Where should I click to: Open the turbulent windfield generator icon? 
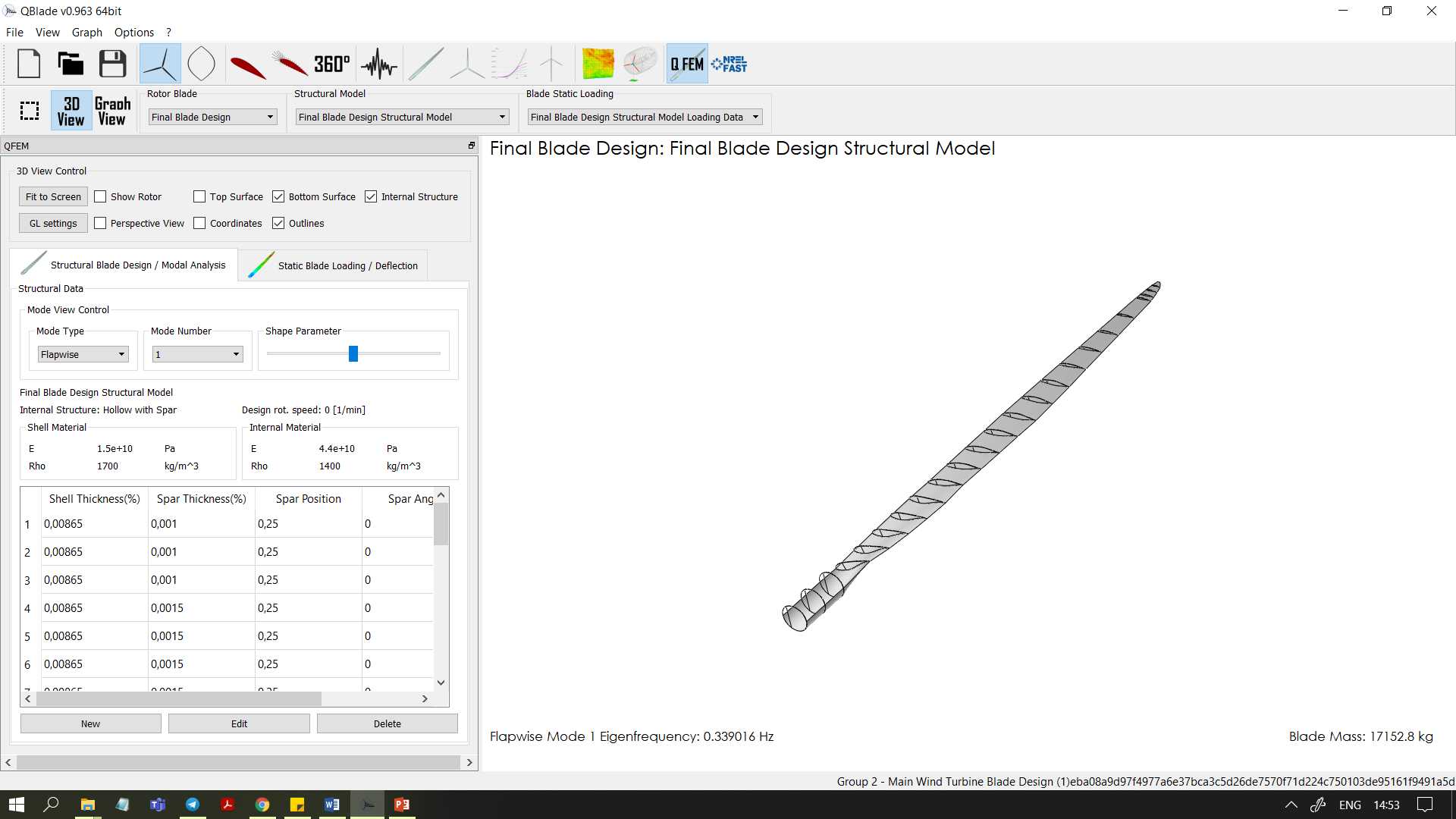(378, 64)
